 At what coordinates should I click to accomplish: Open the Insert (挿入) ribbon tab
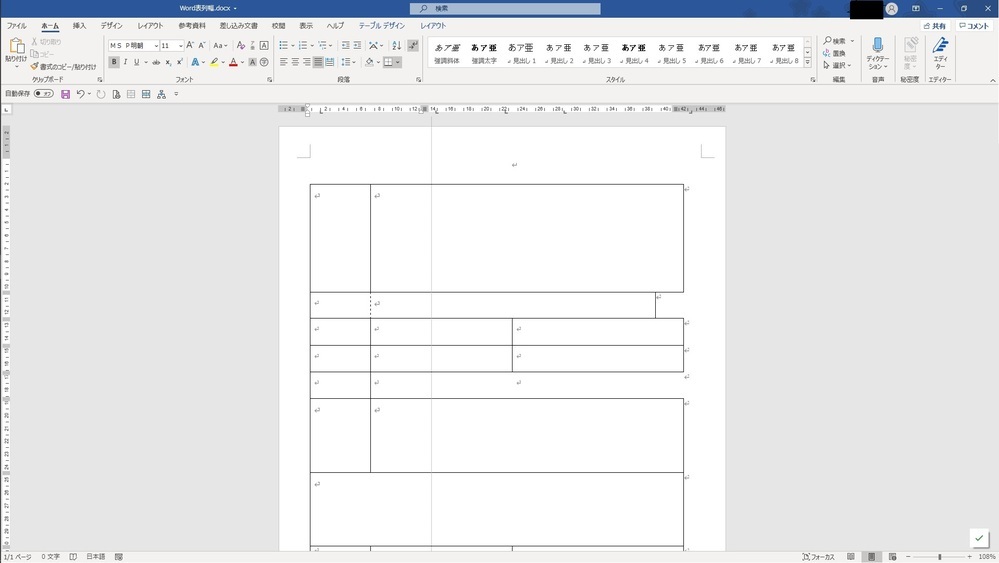coord(79,26)
